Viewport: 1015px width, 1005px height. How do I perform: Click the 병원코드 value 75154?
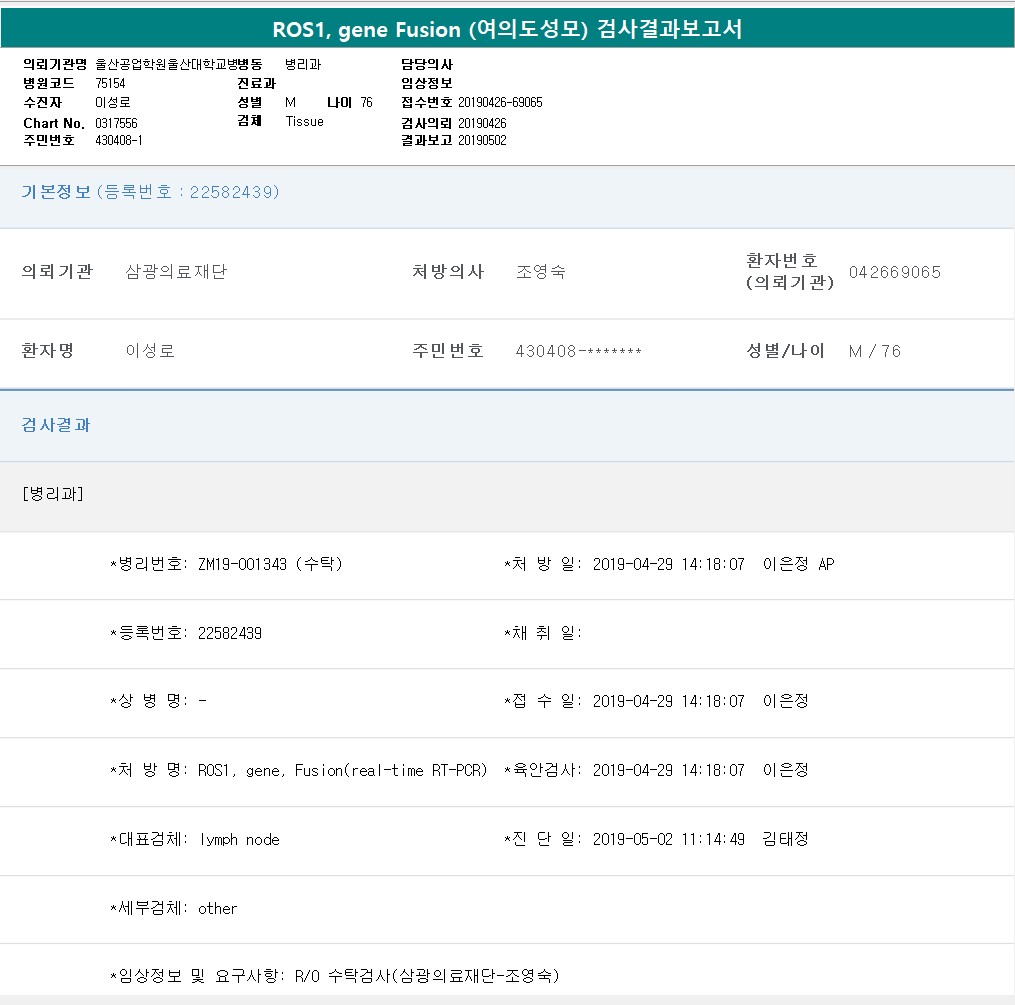click(x=110, y=84)
